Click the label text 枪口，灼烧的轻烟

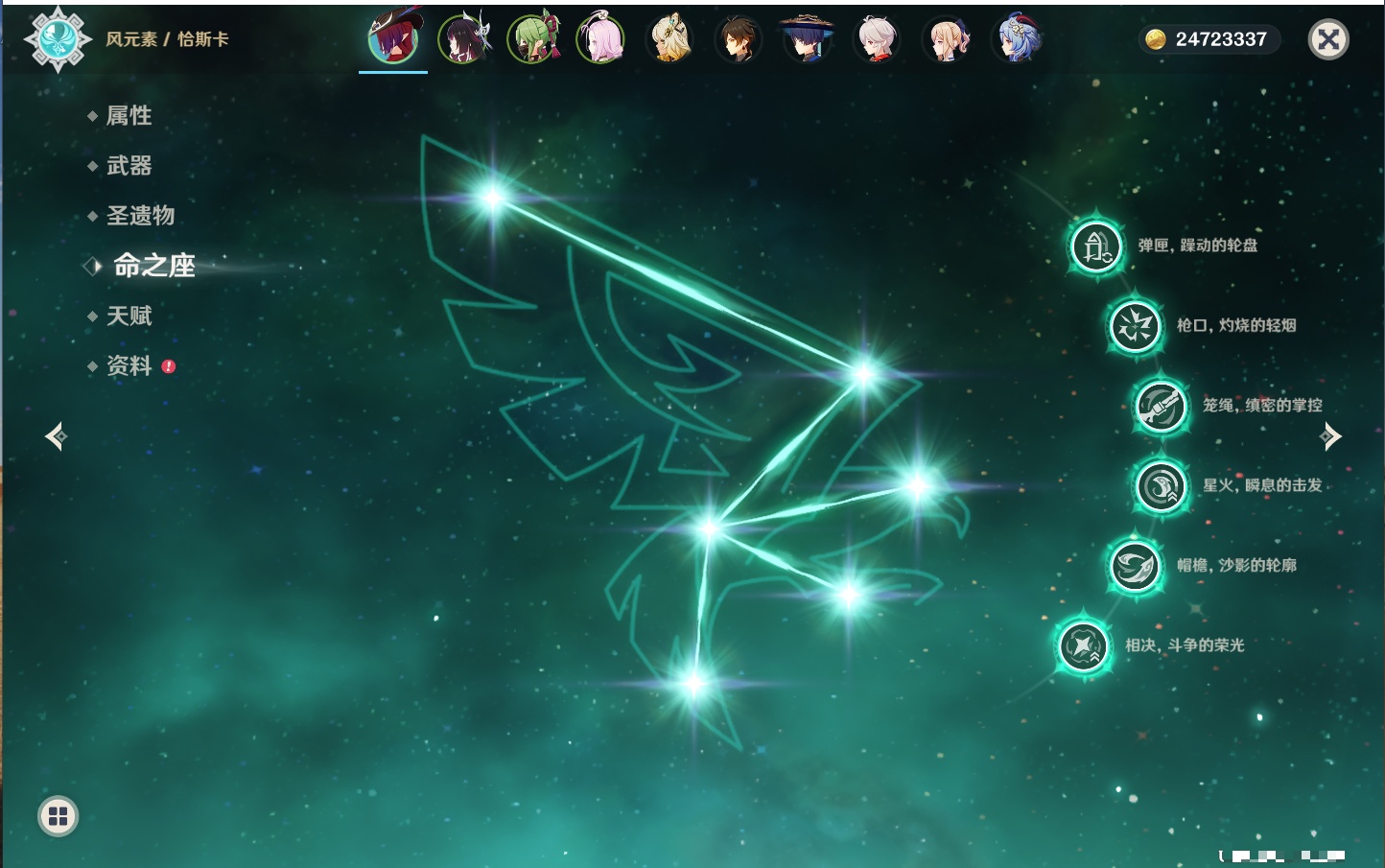click(1236, 325)
